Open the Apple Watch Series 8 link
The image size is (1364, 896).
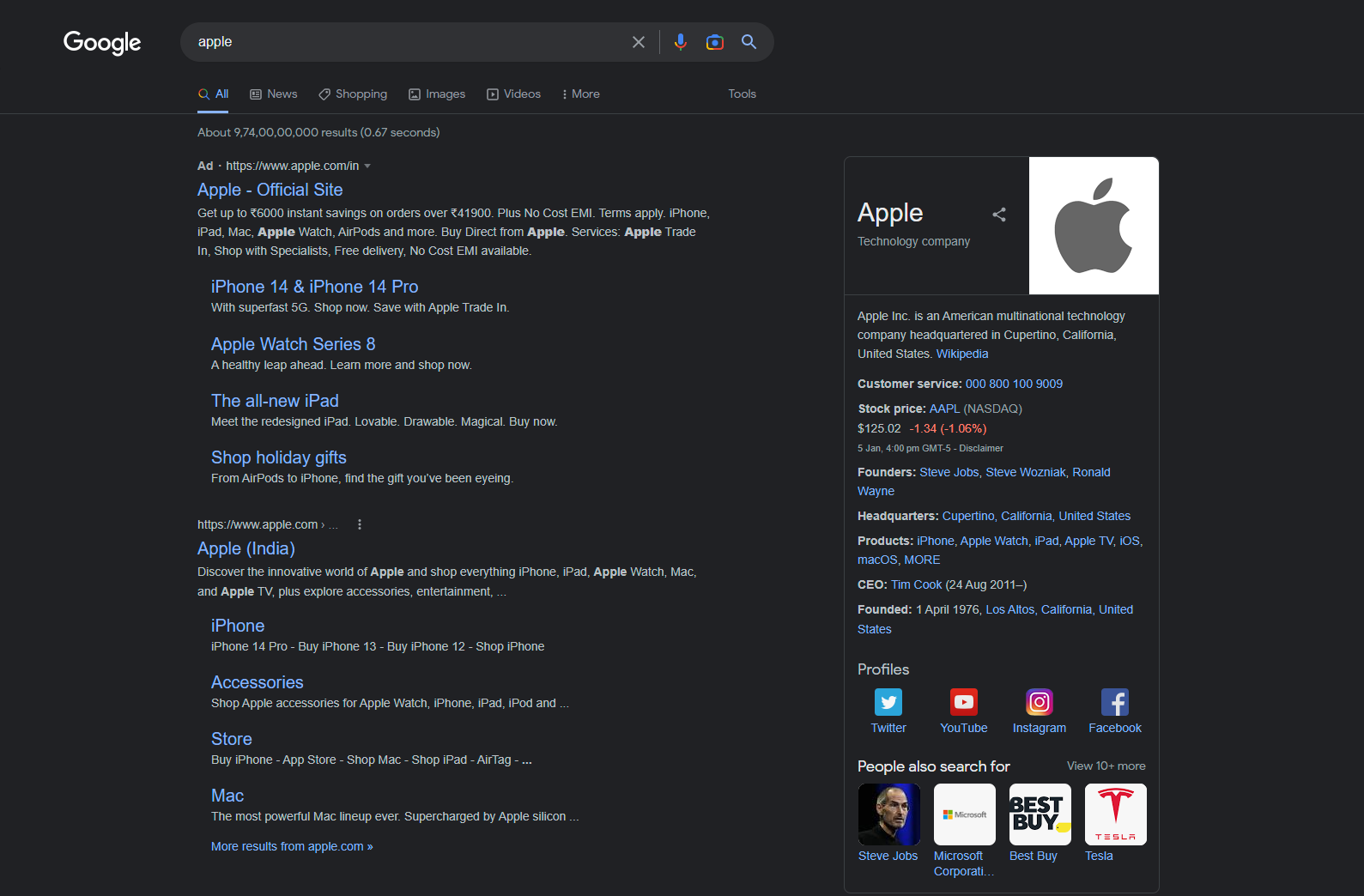click(293, 344)
